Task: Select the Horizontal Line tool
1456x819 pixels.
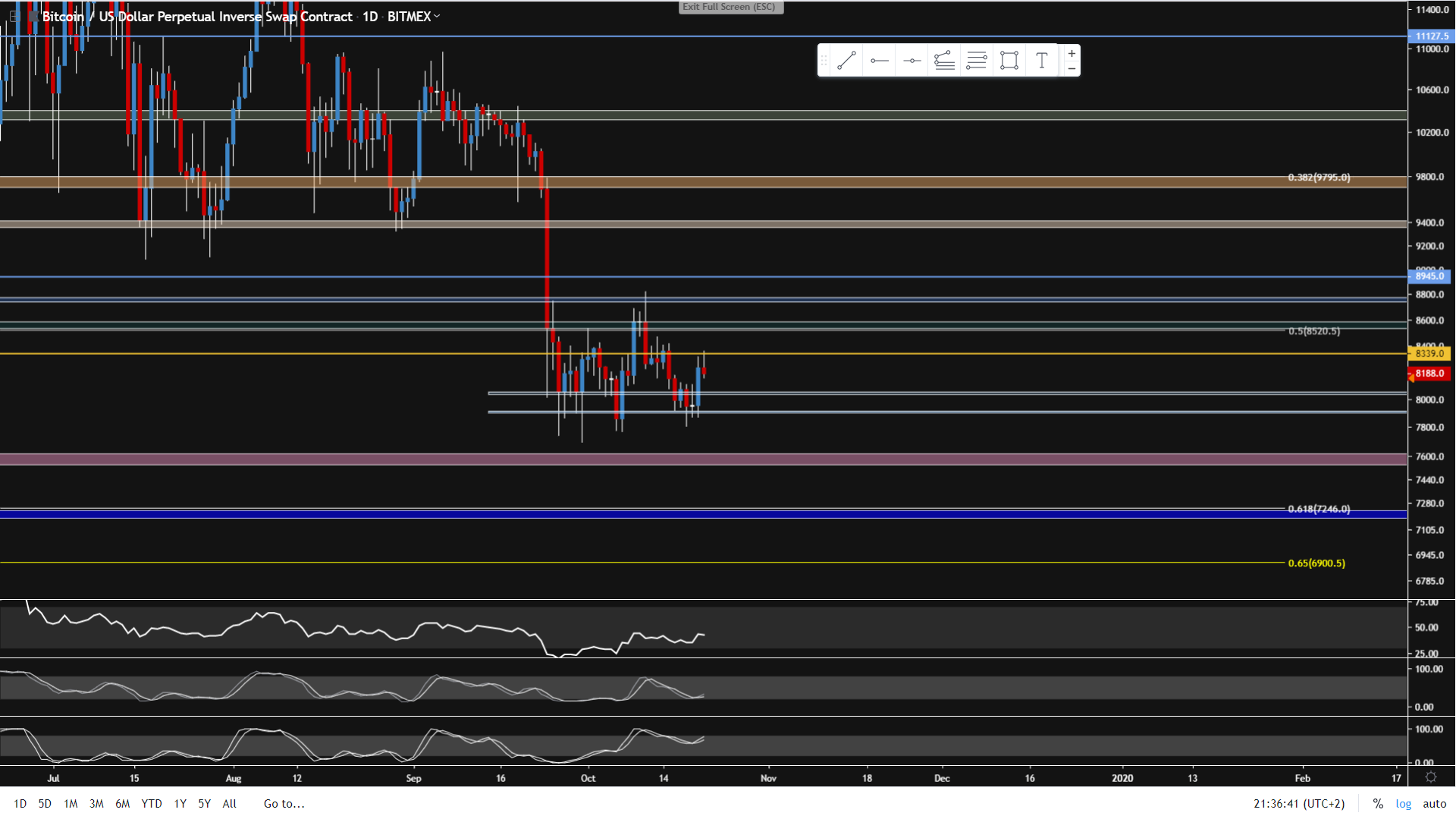Action: click(x=912, y=61)
